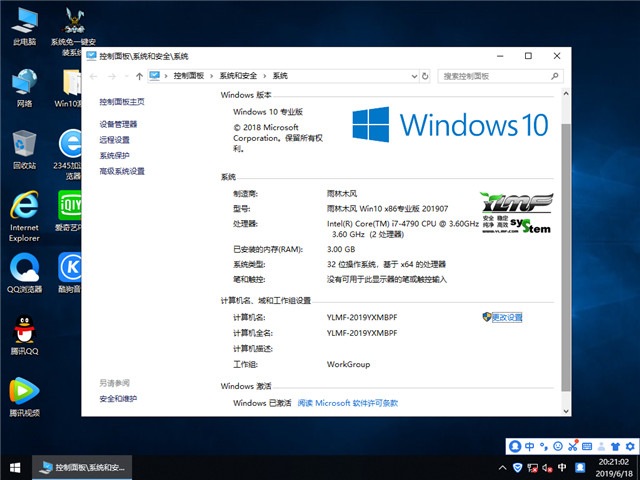Screen dimensions: 640x480
Task: Refresh the control panel page
Action: pyautogui.click(x=425, y=76)
